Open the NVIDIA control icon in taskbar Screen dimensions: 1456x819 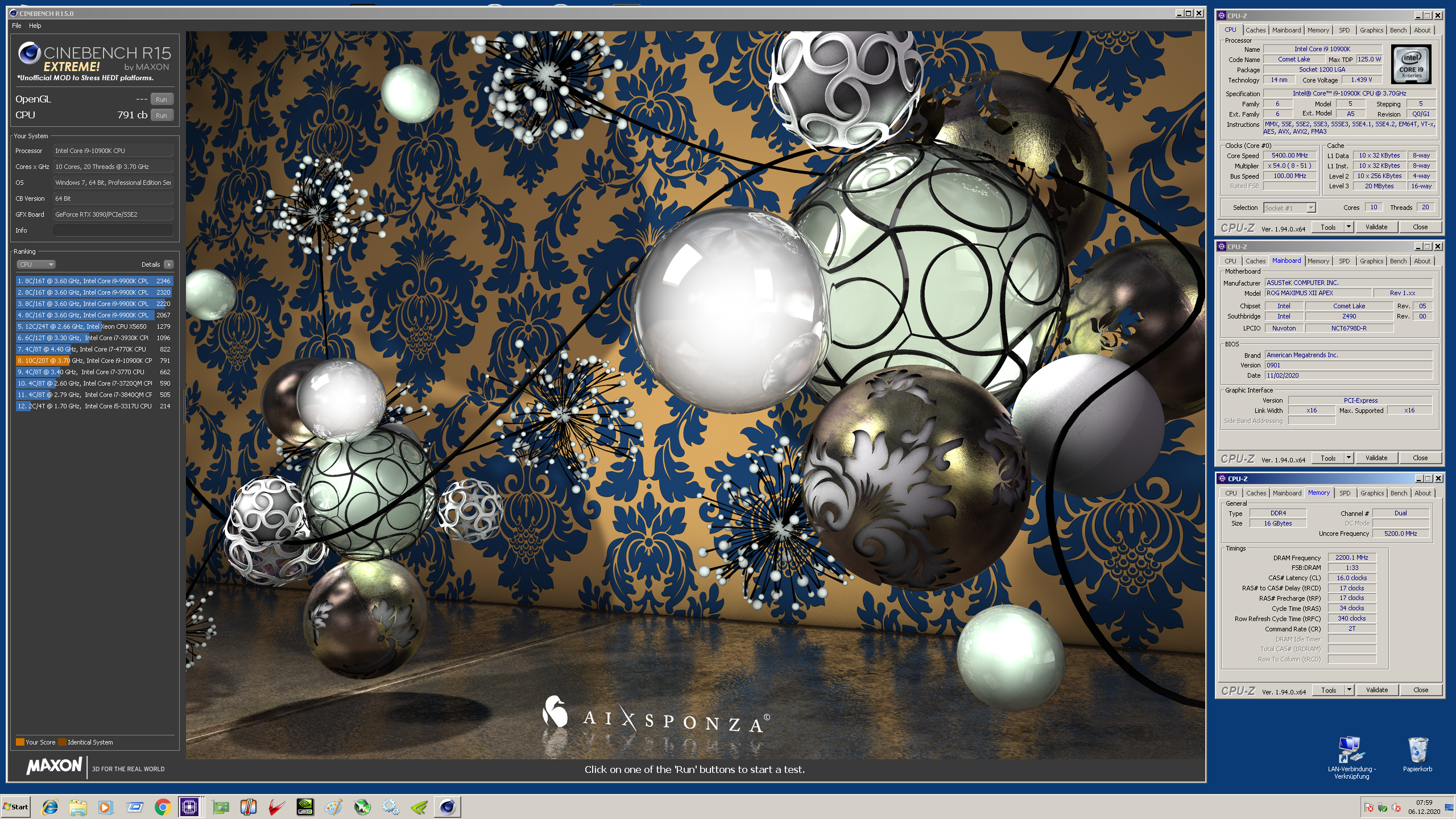[305, 806]
